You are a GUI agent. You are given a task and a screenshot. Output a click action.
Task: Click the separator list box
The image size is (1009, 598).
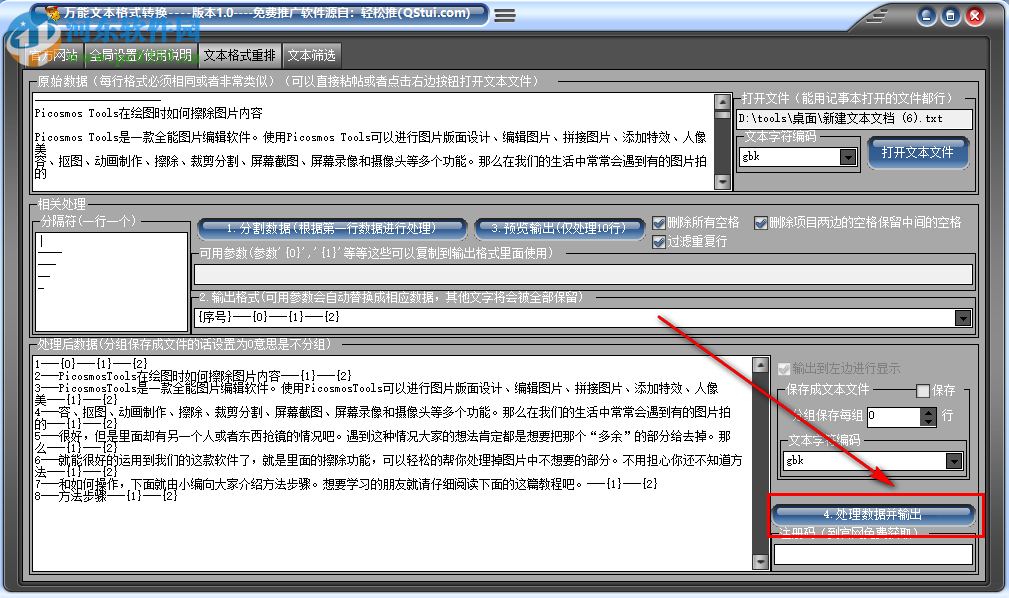[111, 281]
